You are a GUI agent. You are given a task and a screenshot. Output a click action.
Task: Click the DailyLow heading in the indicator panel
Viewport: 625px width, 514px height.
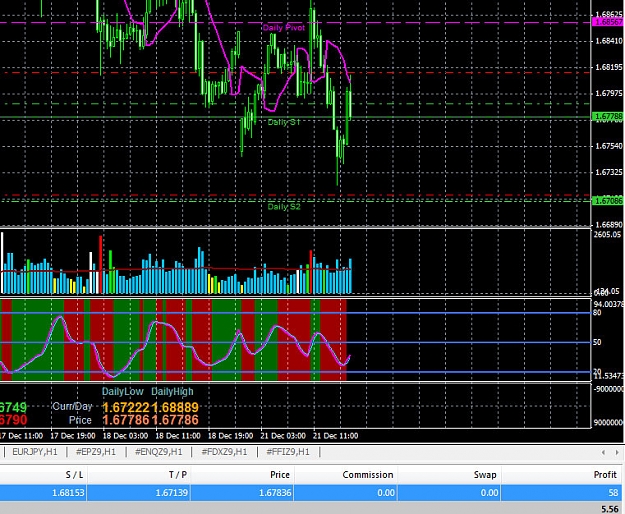pyautogui.click(x=123, y=392)
